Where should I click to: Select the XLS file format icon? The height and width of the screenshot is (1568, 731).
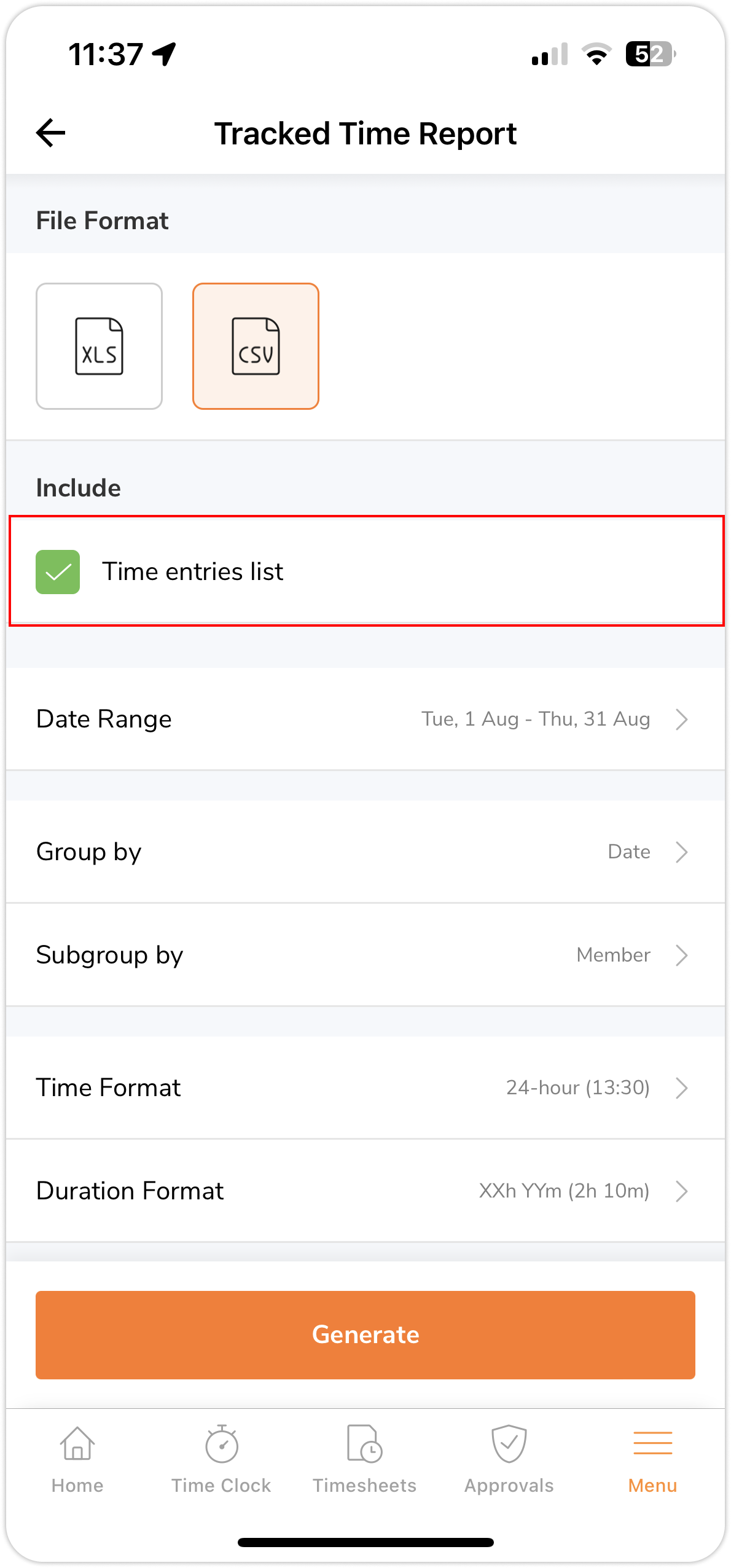pos(99,345)
